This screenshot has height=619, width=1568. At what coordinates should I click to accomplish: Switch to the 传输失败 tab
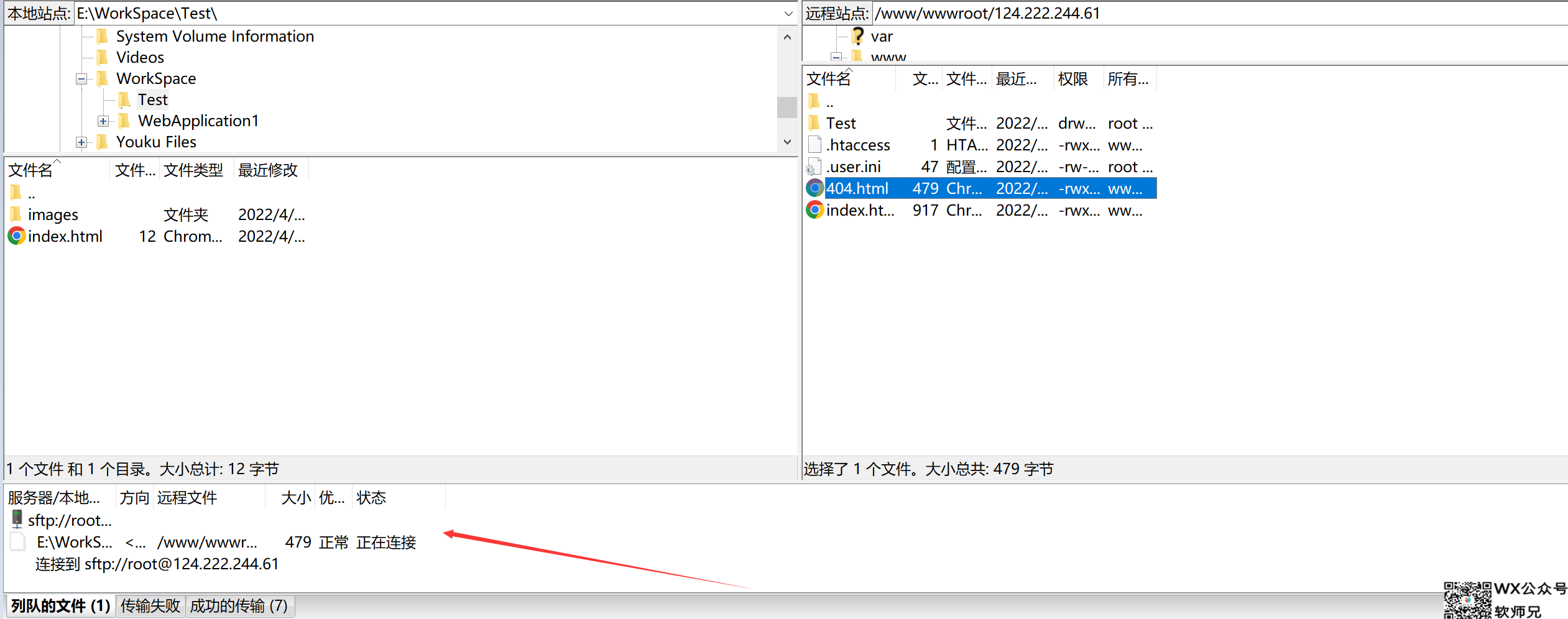pos(150,606)
